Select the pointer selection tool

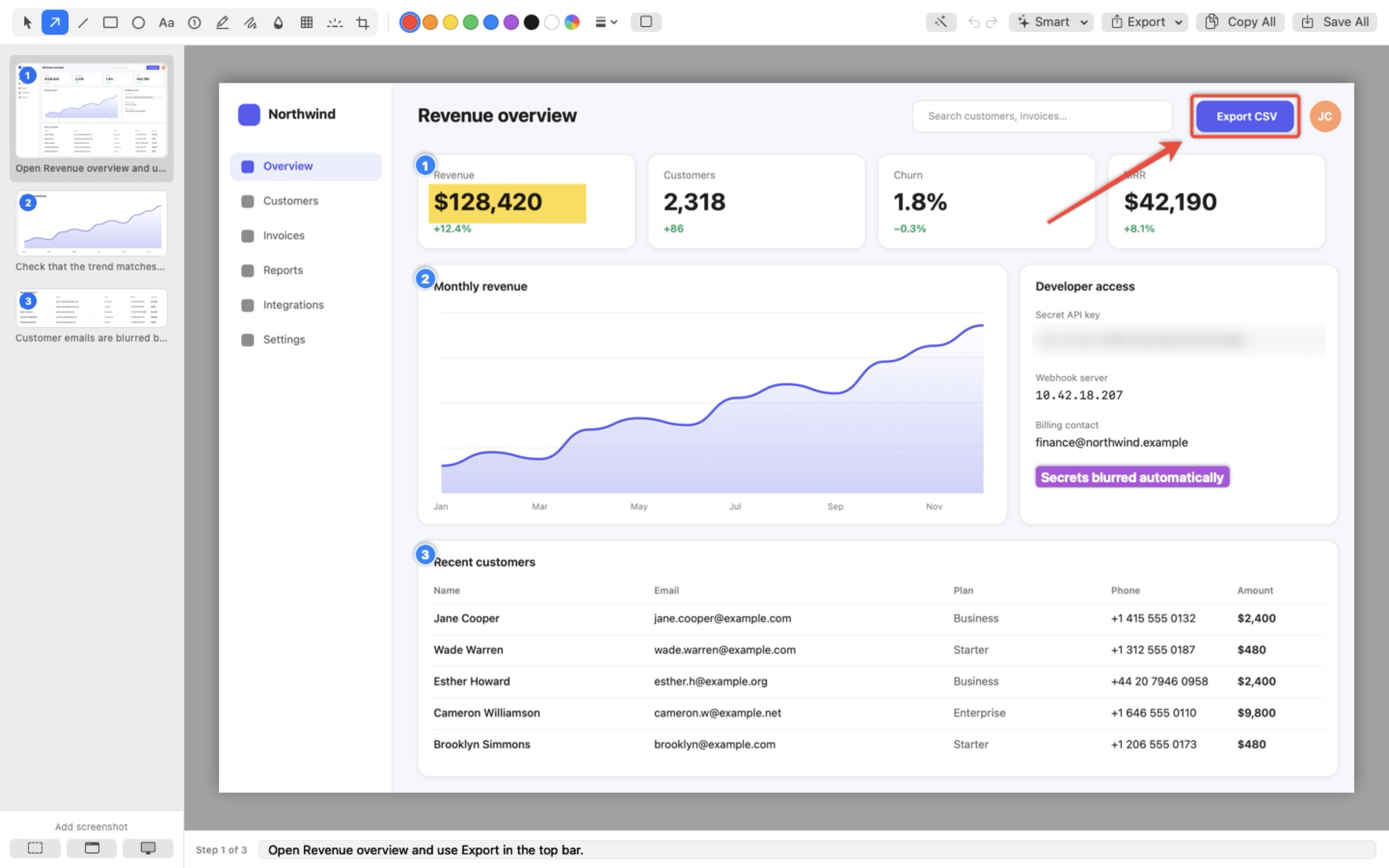(x=27, y=22)
